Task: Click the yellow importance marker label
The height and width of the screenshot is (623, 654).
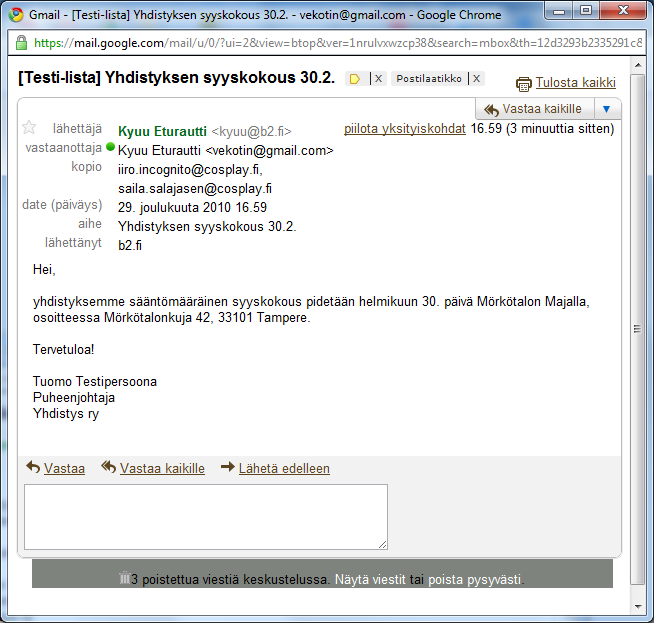Action: tap(354, 79)
